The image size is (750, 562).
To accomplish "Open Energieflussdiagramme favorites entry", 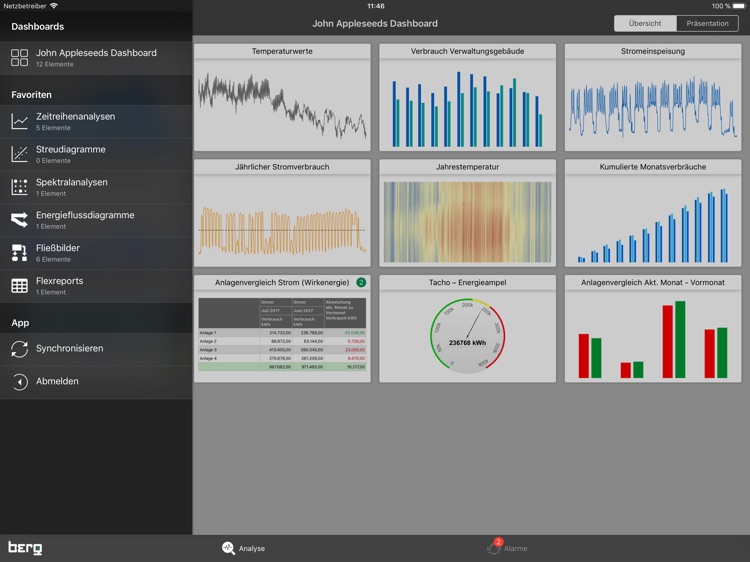I will (x=96, y=220).
